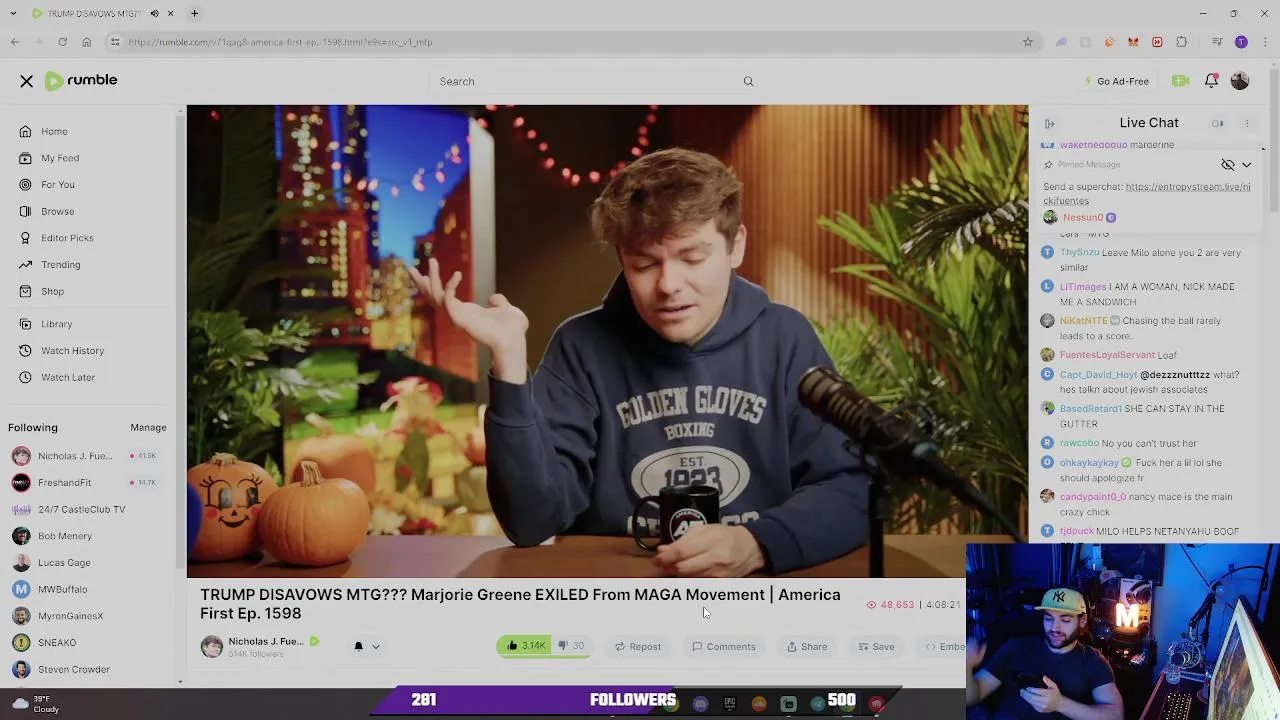The image size is (1280, 720).
Task: Open the notifications bell in header
Action: [x=1211, y=81]
